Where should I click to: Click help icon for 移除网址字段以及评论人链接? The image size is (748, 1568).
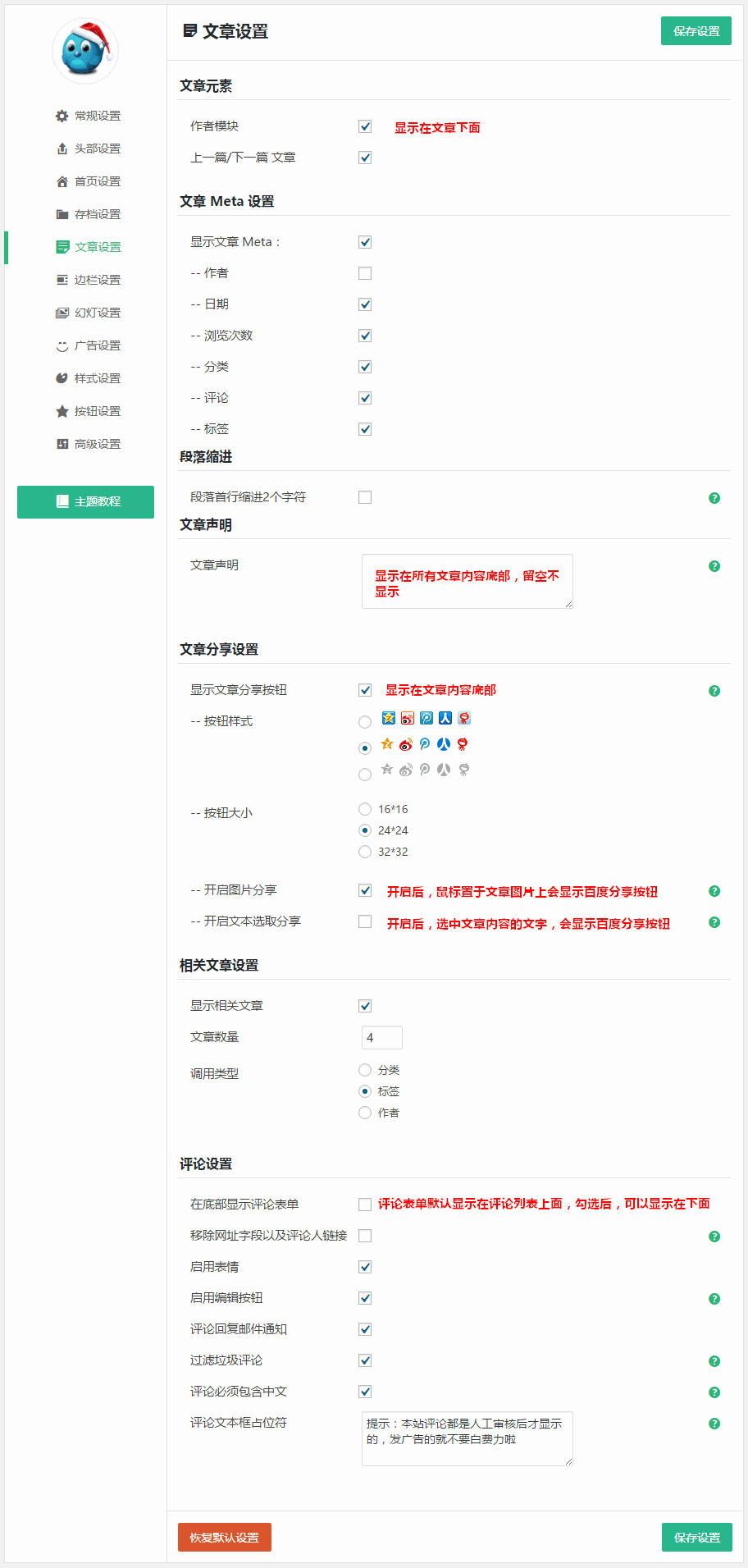(714, 1237)
